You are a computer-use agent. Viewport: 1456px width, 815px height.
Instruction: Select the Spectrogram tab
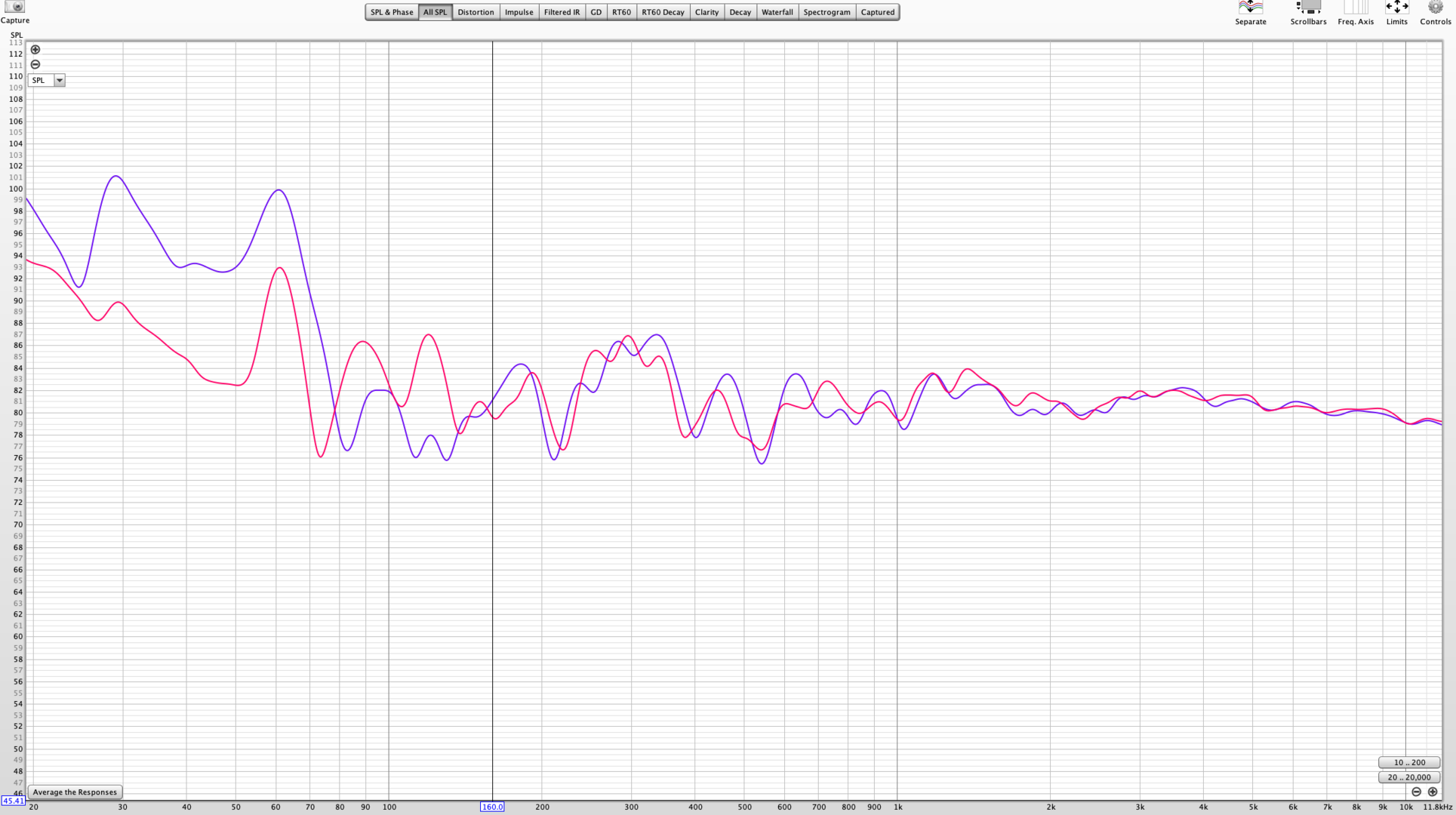827,12
